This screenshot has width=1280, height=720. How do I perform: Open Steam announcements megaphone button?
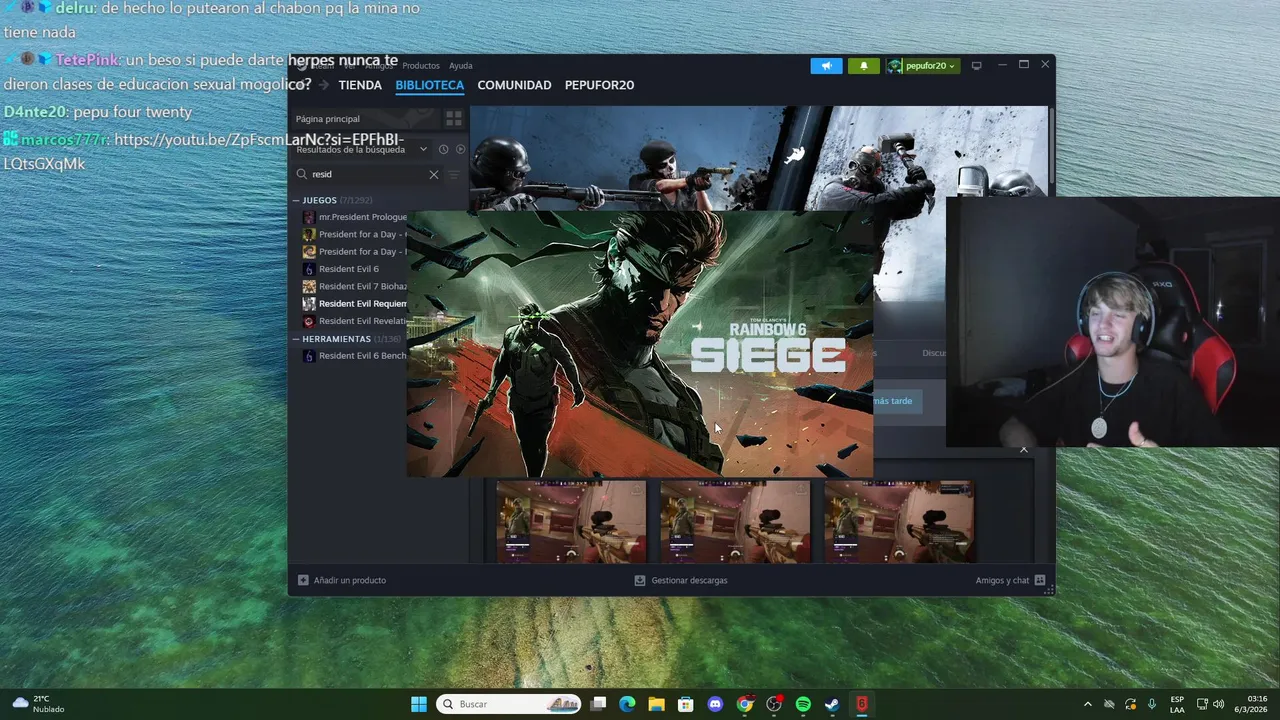(826, 66)
